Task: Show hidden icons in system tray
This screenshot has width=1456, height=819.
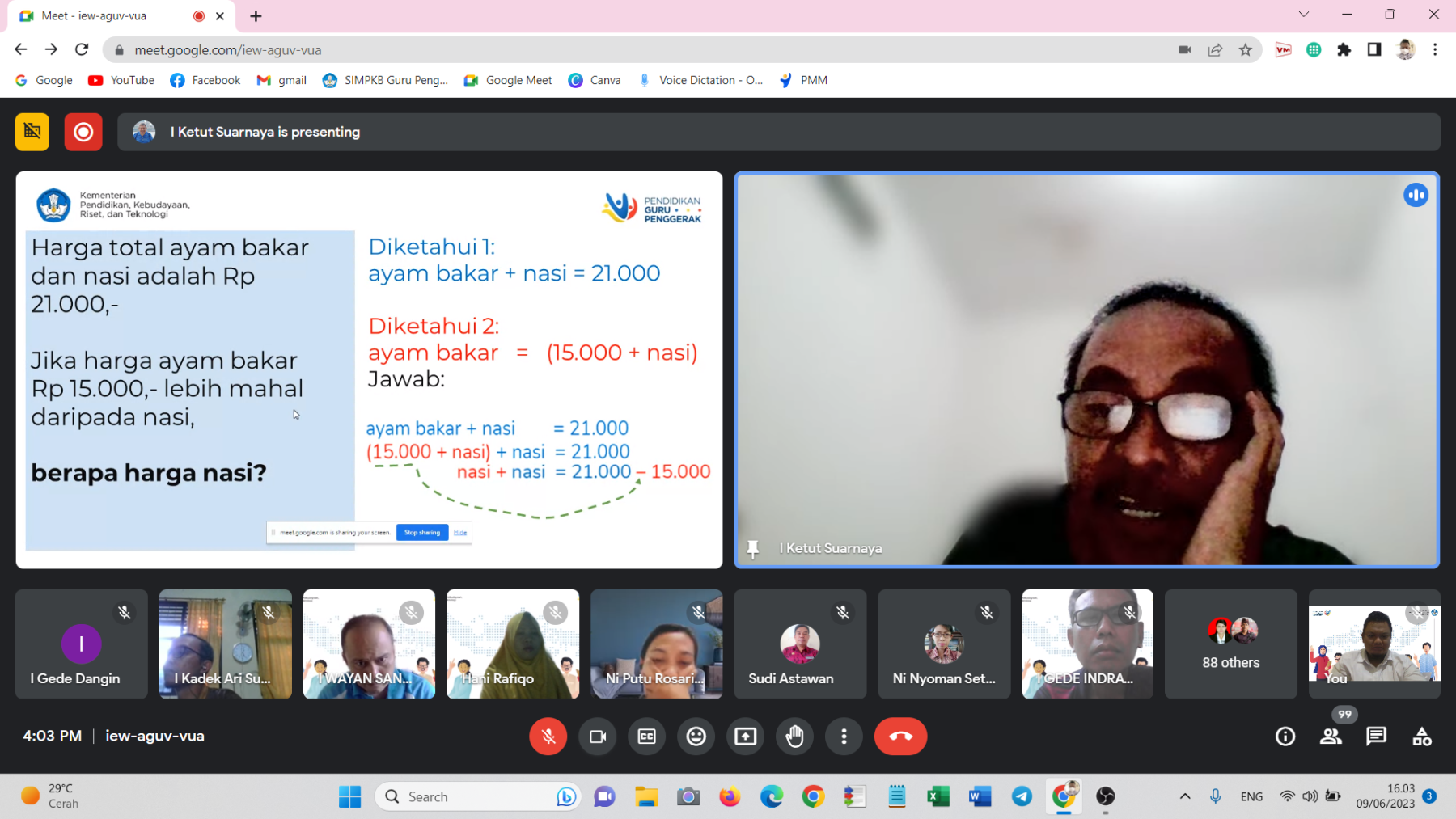Action: coord(1185,796)
